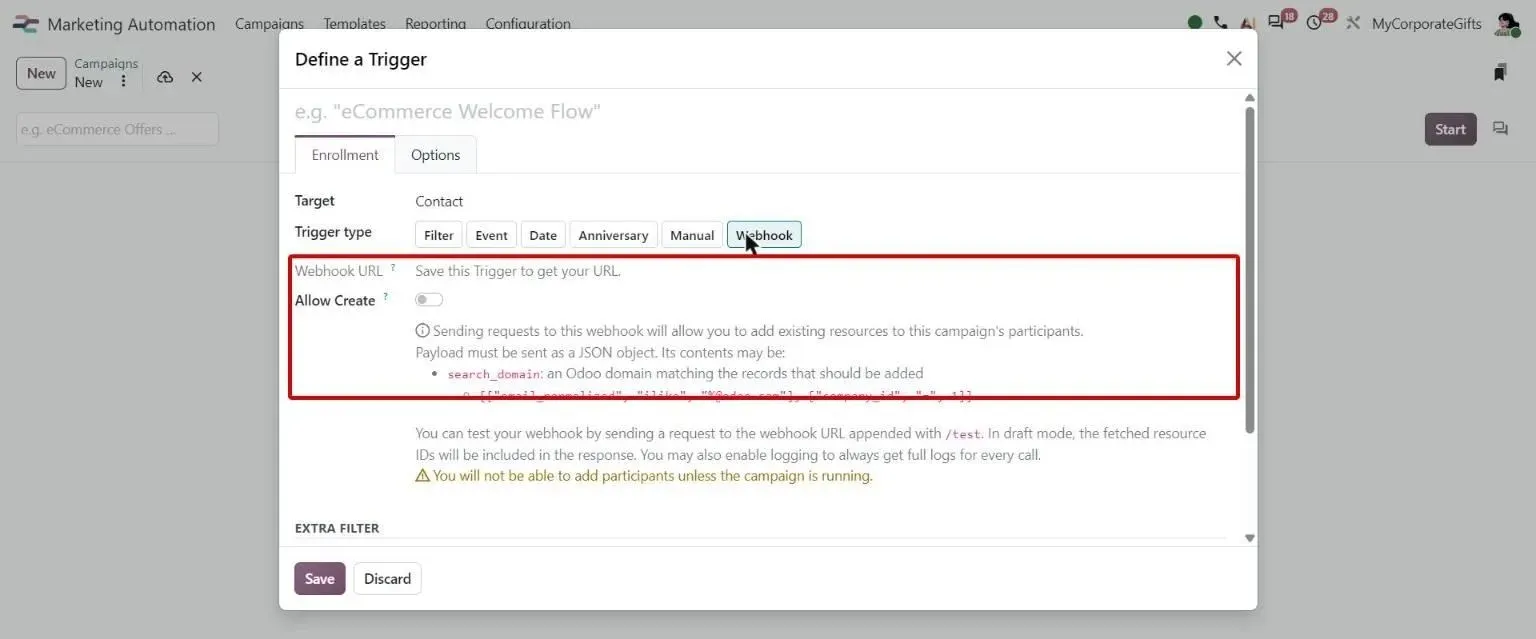The width and height of the screenshot is (1536, 639).
Task: Open the debug tools wrench icon
Action: pos(1353,23)
